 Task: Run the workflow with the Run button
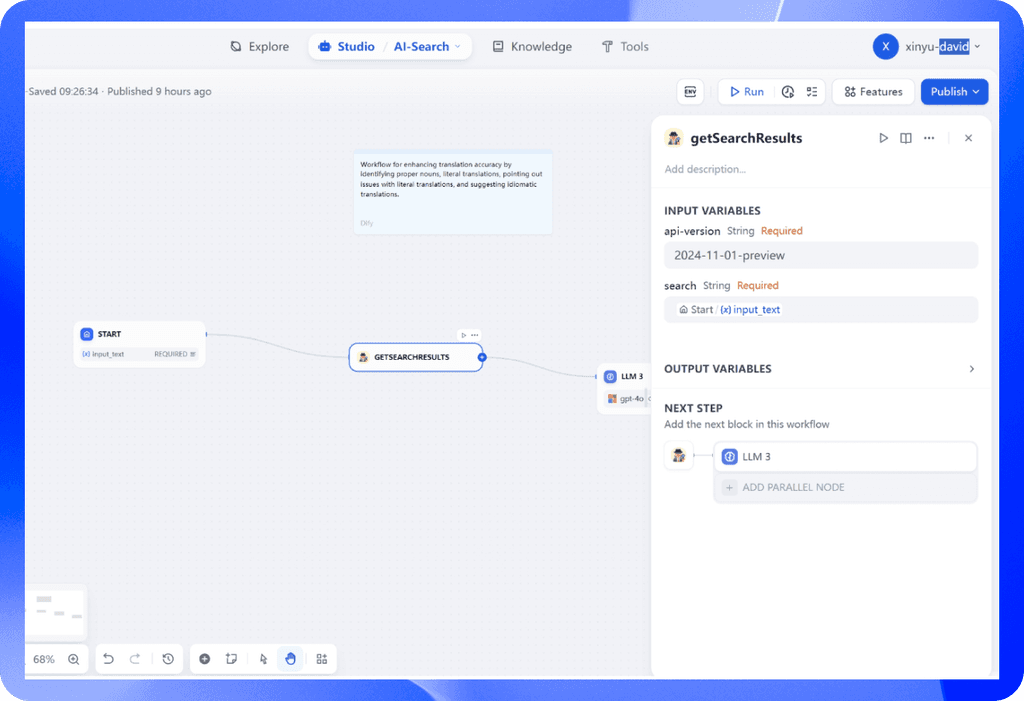point(746,91)
